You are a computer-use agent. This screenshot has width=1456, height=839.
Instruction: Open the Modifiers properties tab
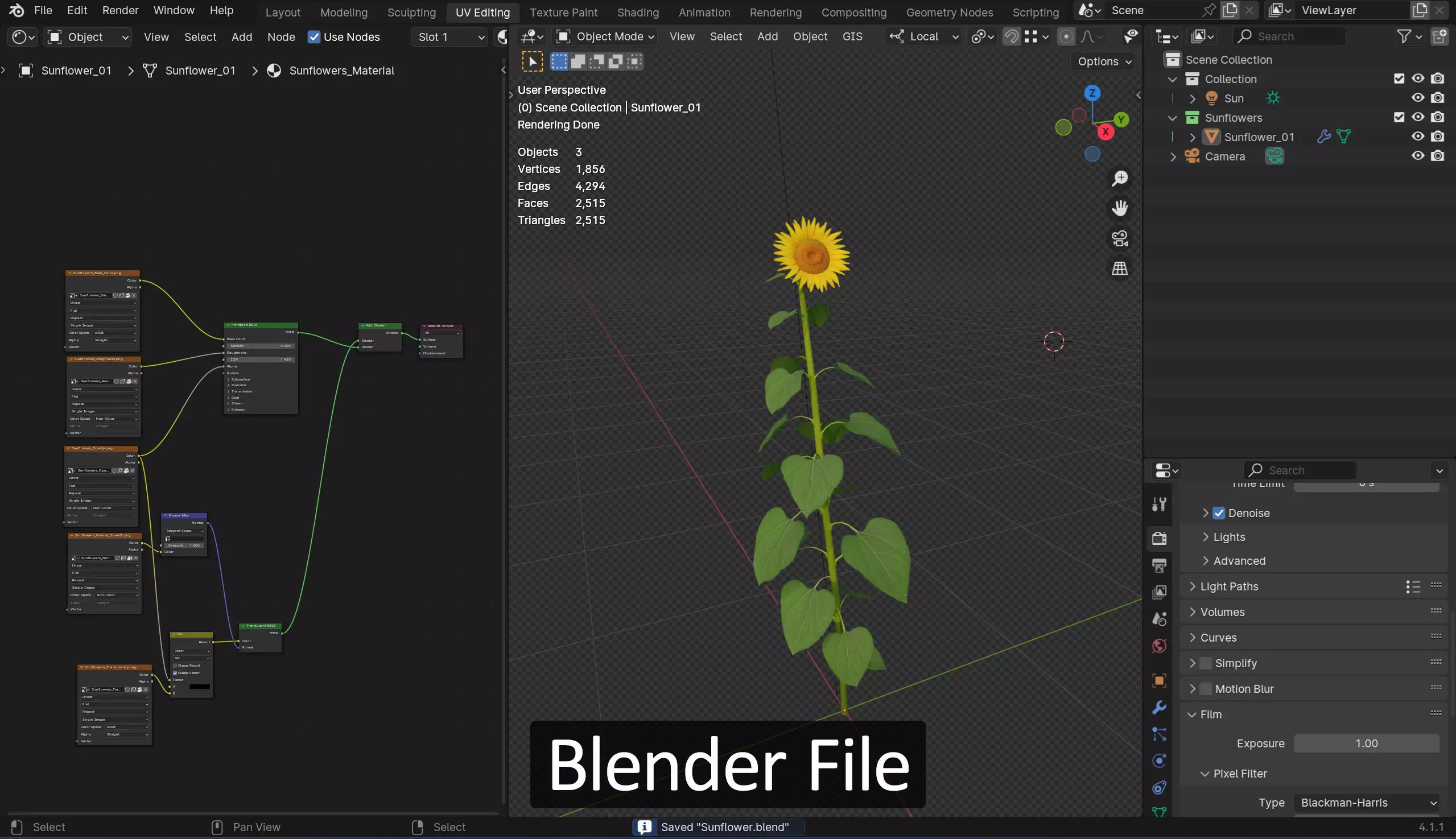point(1159,708)
